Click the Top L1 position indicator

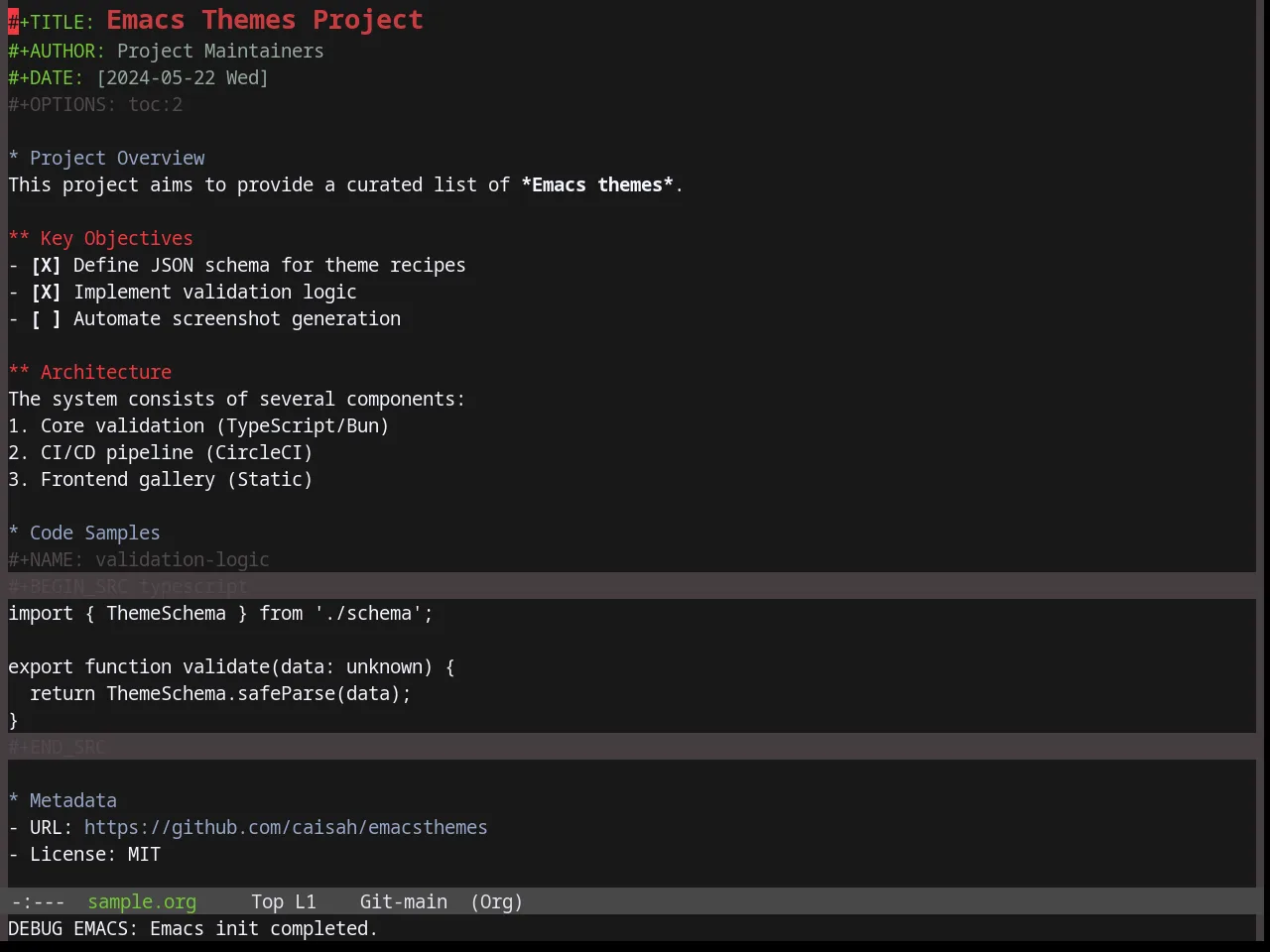[x=283, y=902]
